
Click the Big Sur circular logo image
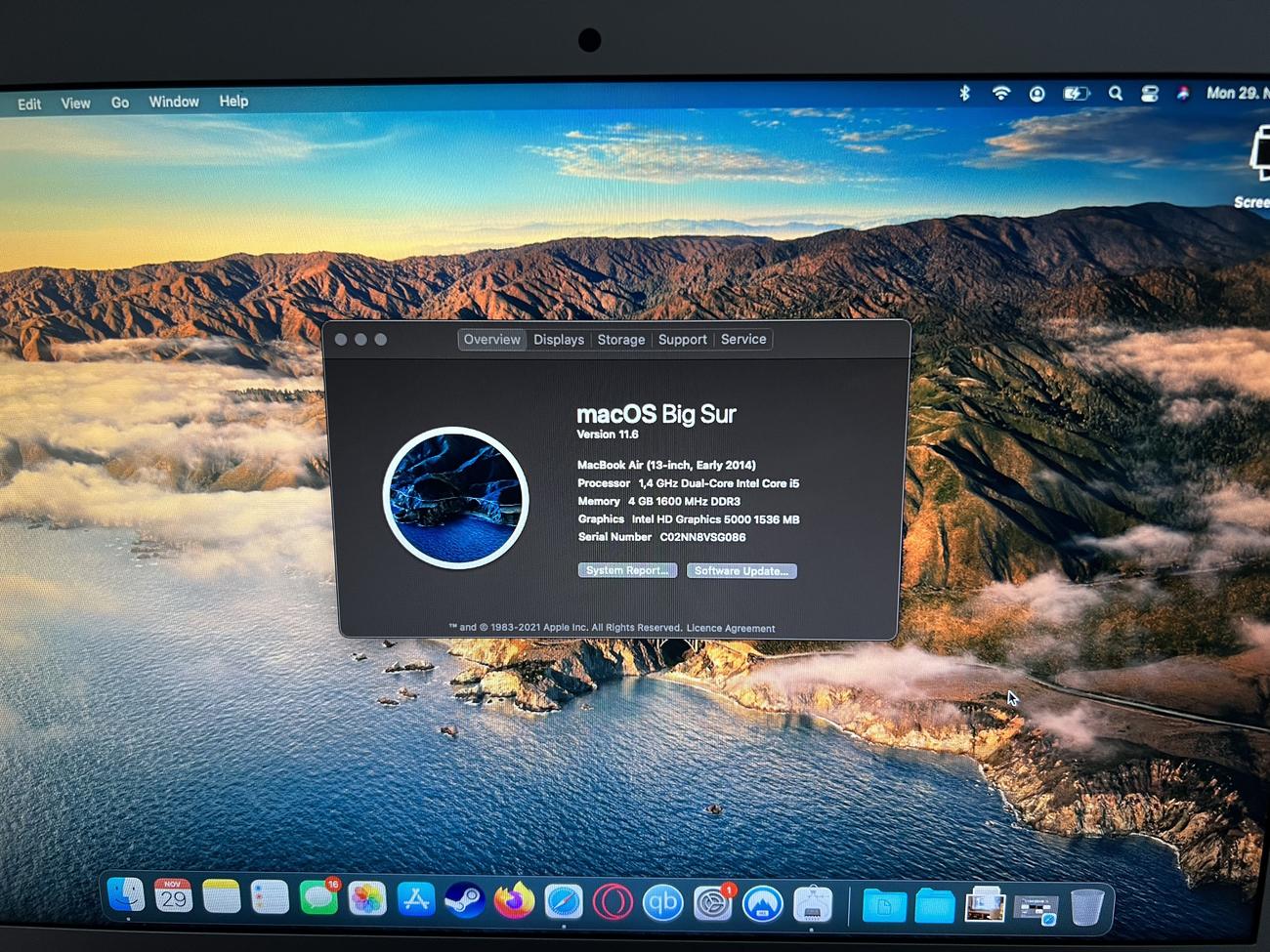(x=456, y=498)
